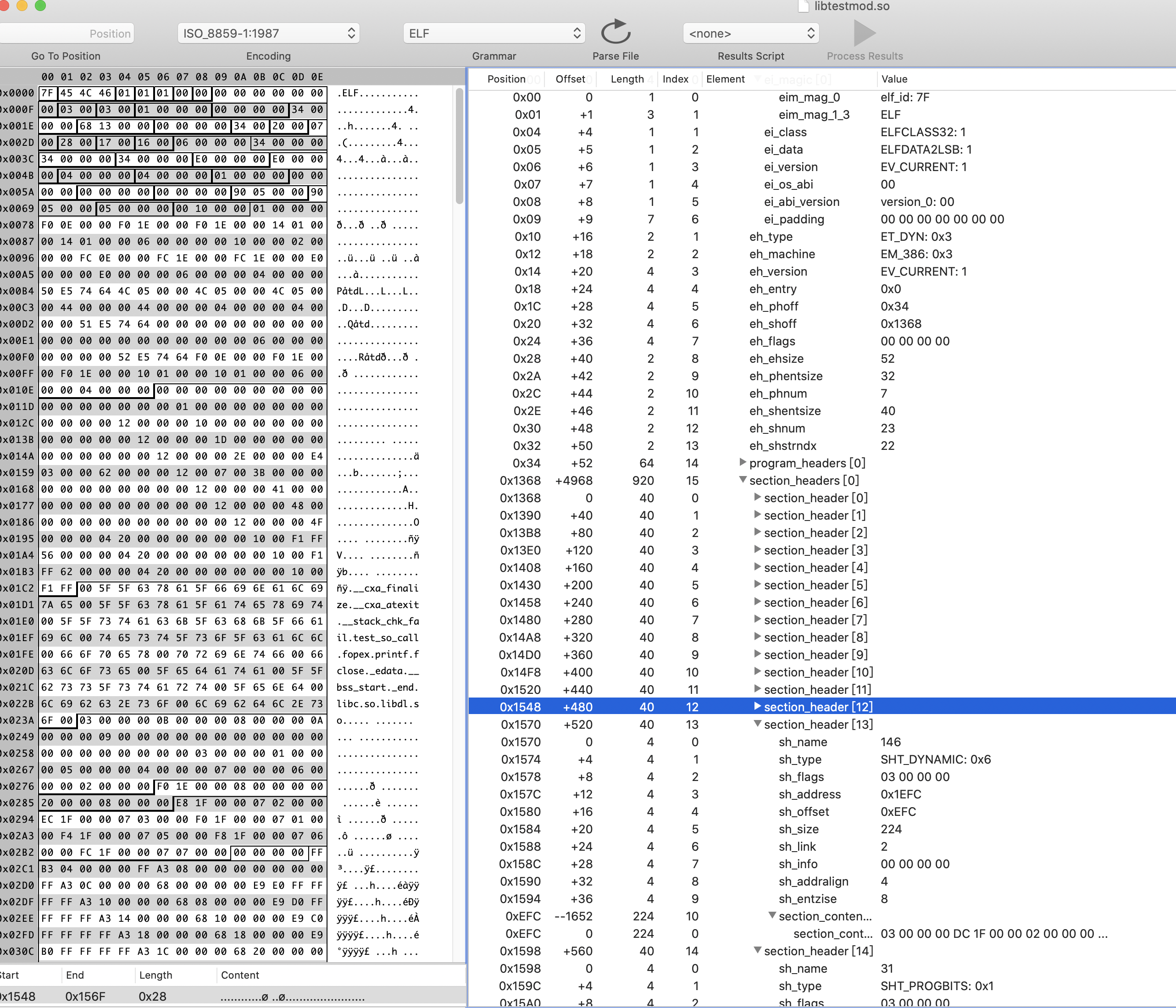
Task: Expand section_header [0] node
Action: tap(757, 497)
